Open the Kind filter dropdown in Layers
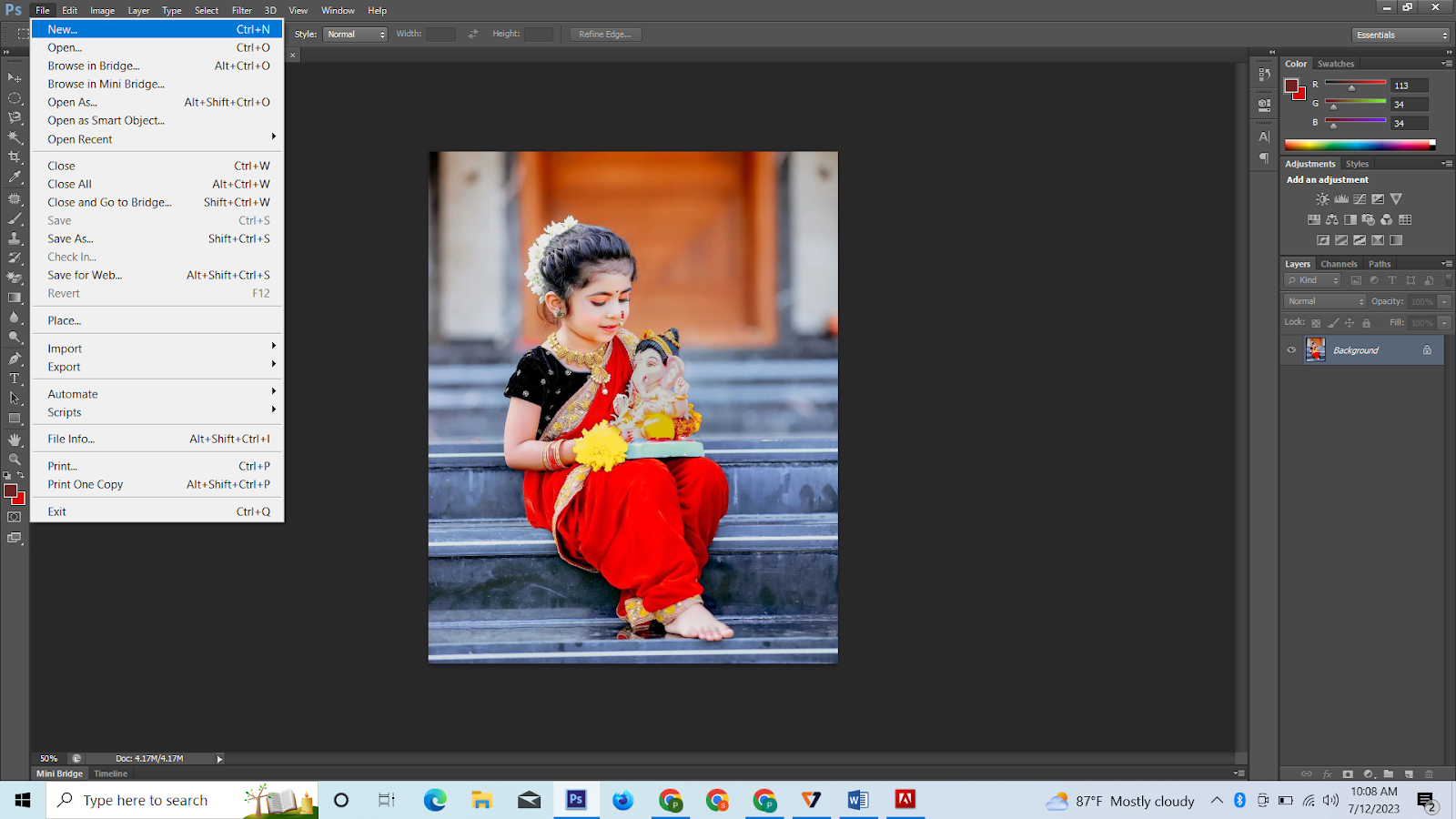1456x819 pixels. [x=1312, y=280]
